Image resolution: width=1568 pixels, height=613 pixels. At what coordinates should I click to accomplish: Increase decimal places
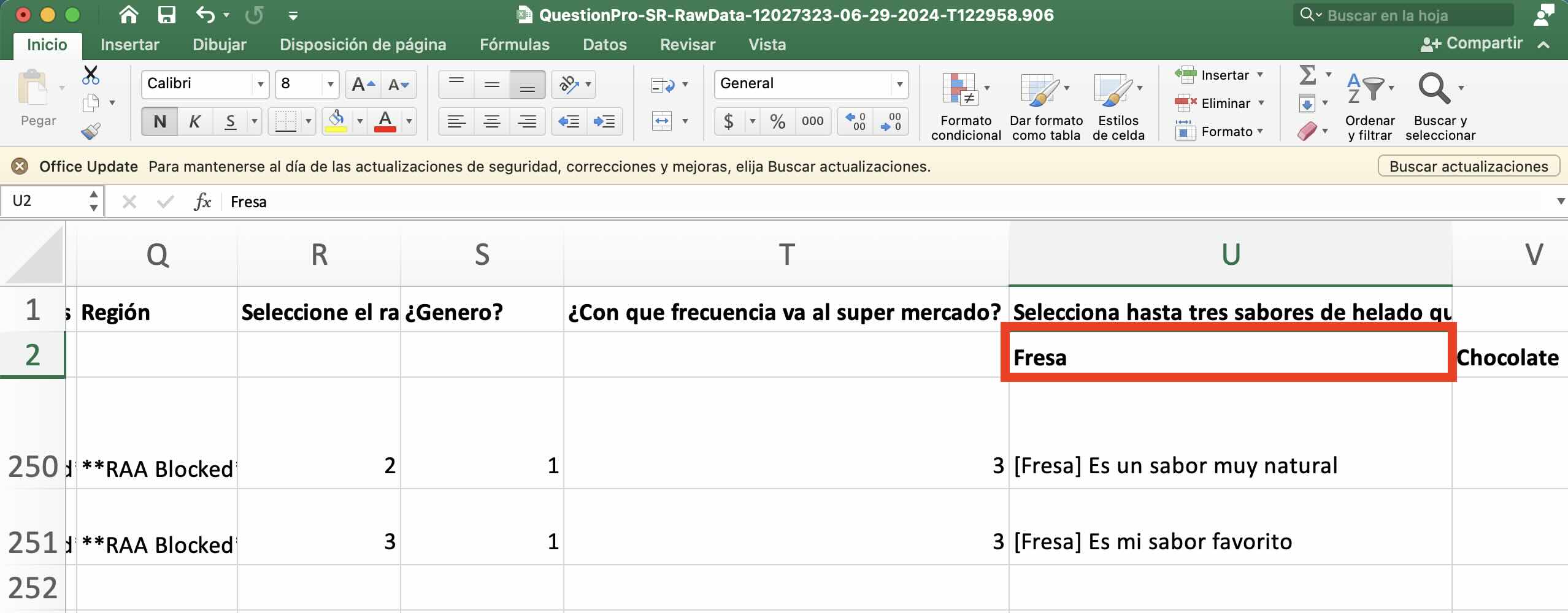pos(855,121)
